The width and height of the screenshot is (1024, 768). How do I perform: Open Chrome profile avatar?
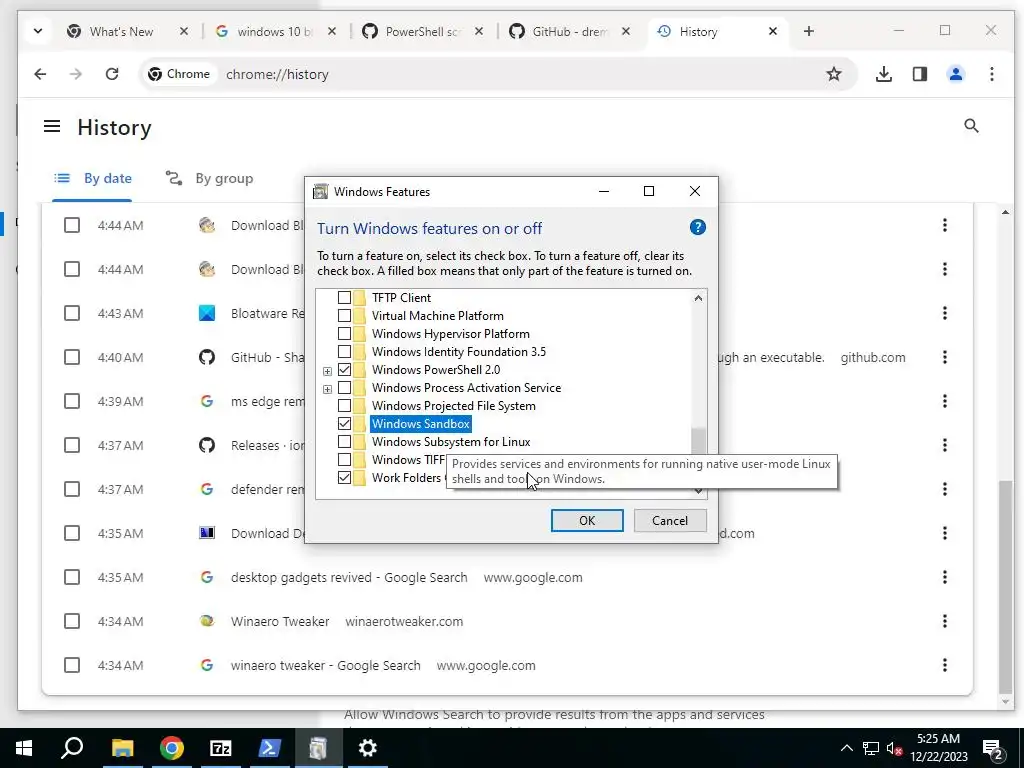pyautogui.click(x=955, y=74)
